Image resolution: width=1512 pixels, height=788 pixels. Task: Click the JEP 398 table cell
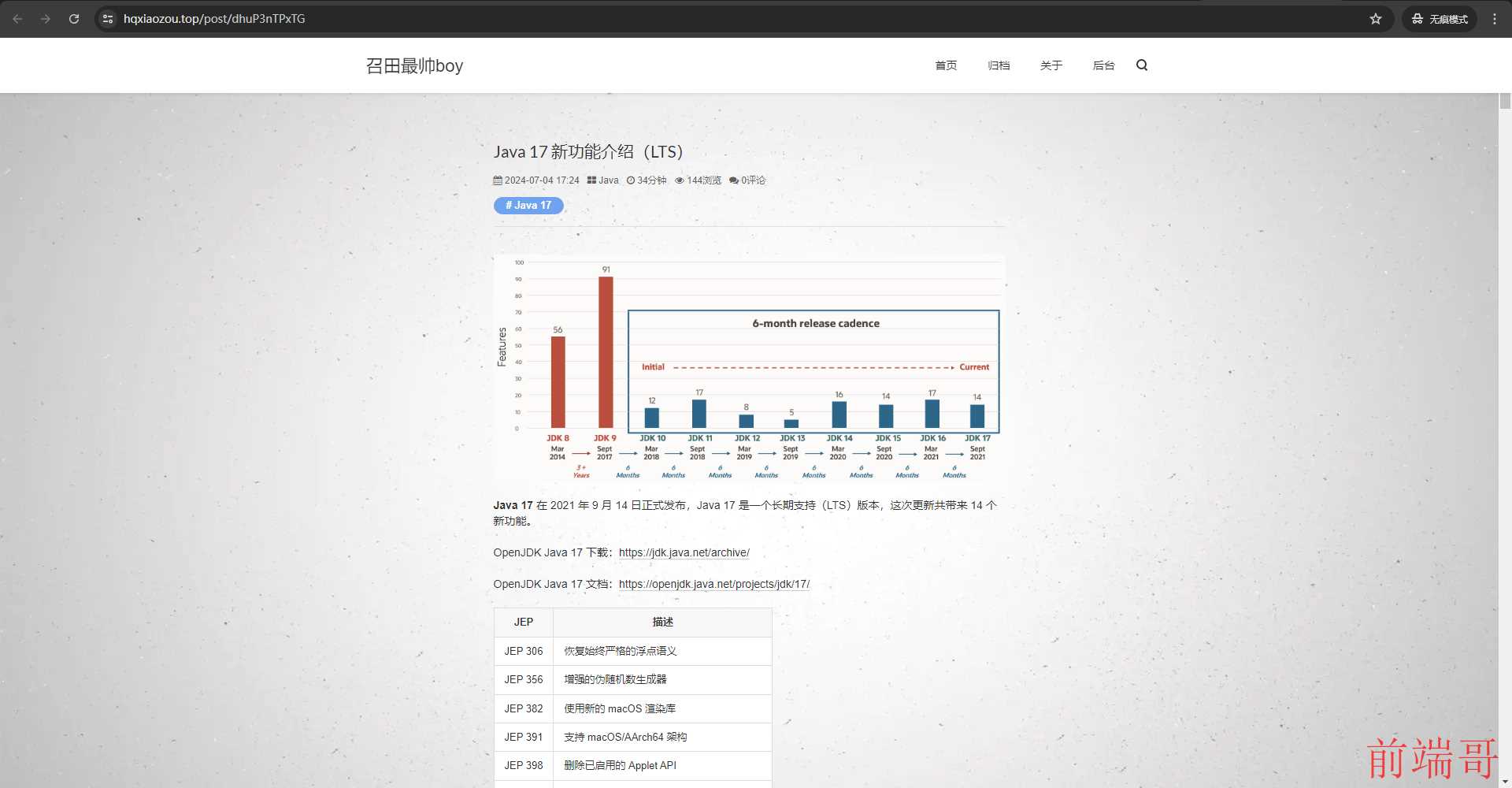(524, 765)
